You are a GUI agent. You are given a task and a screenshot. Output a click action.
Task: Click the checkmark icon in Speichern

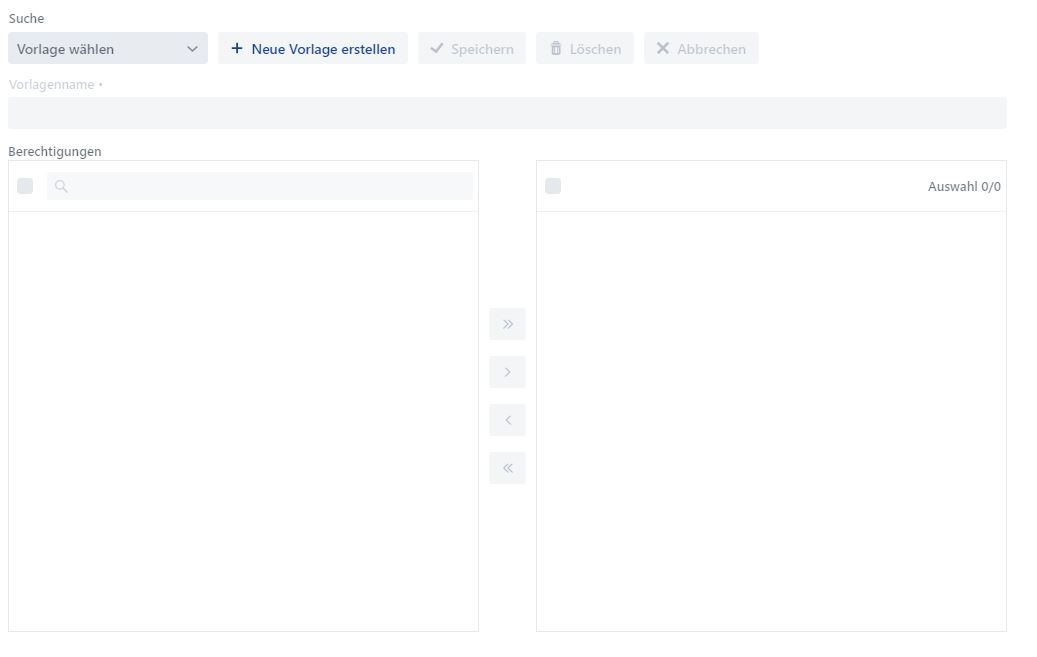(x=437, y=48)
